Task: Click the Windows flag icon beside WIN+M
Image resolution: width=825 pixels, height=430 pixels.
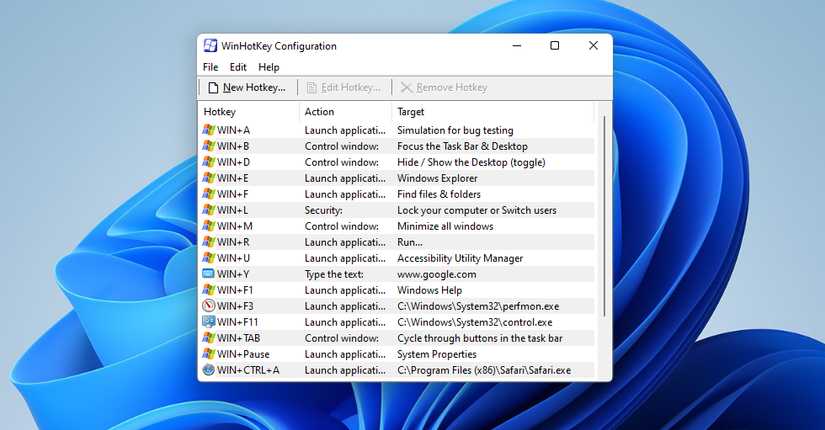Action: tap(208, 226)
